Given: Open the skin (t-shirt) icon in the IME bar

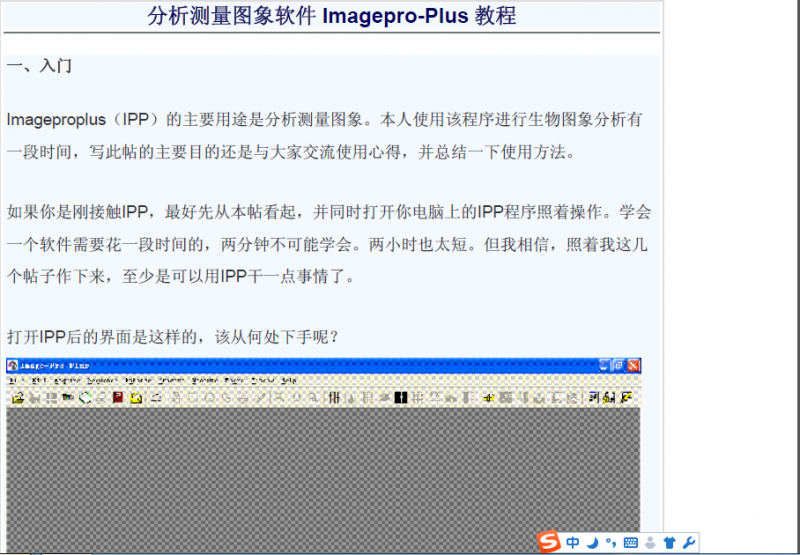Looking at the screenshot, I should pos(669,543).
